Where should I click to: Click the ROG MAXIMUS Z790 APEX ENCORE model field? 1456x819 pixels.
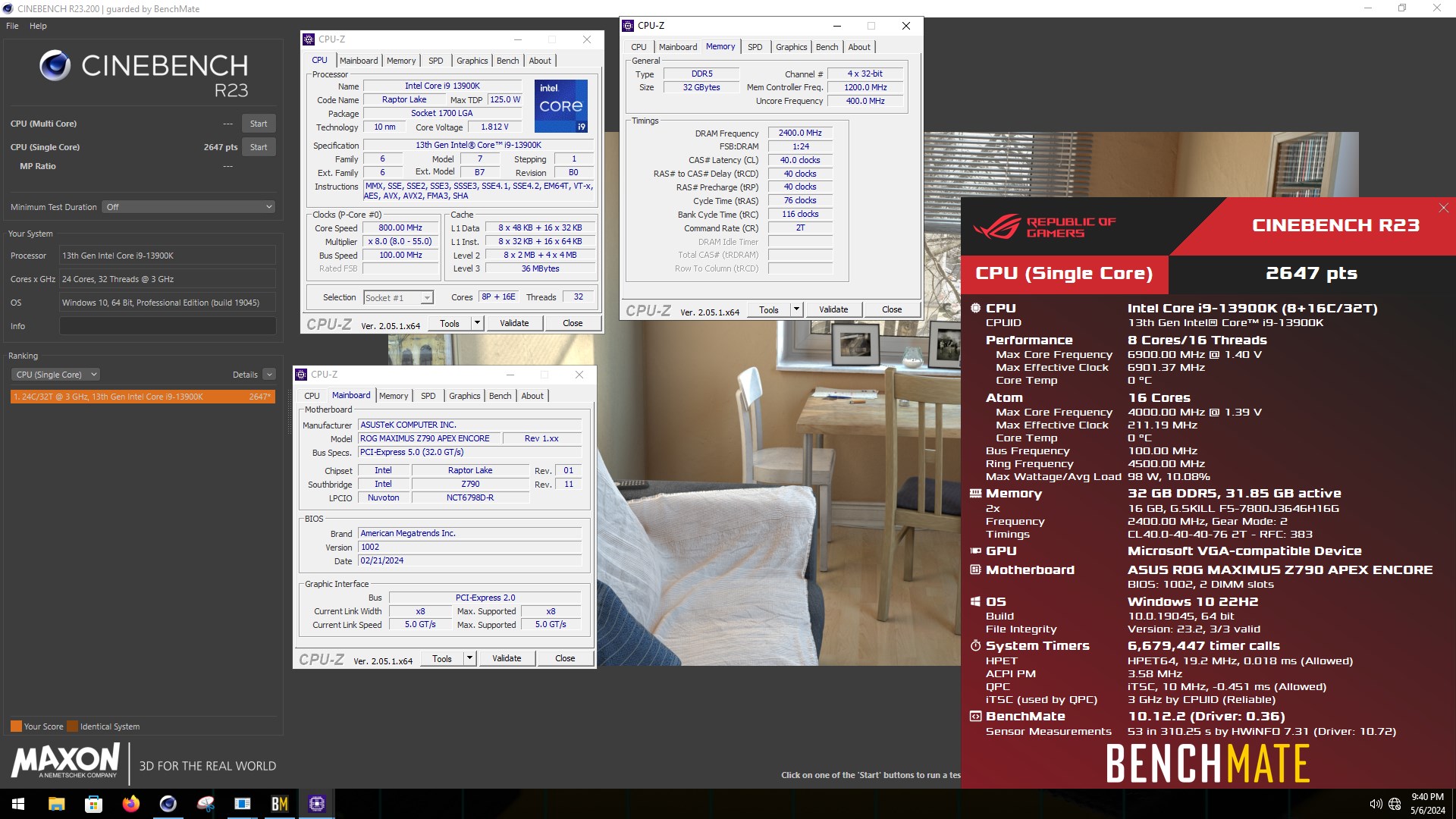pyautogui.click(x=429, y=438)
